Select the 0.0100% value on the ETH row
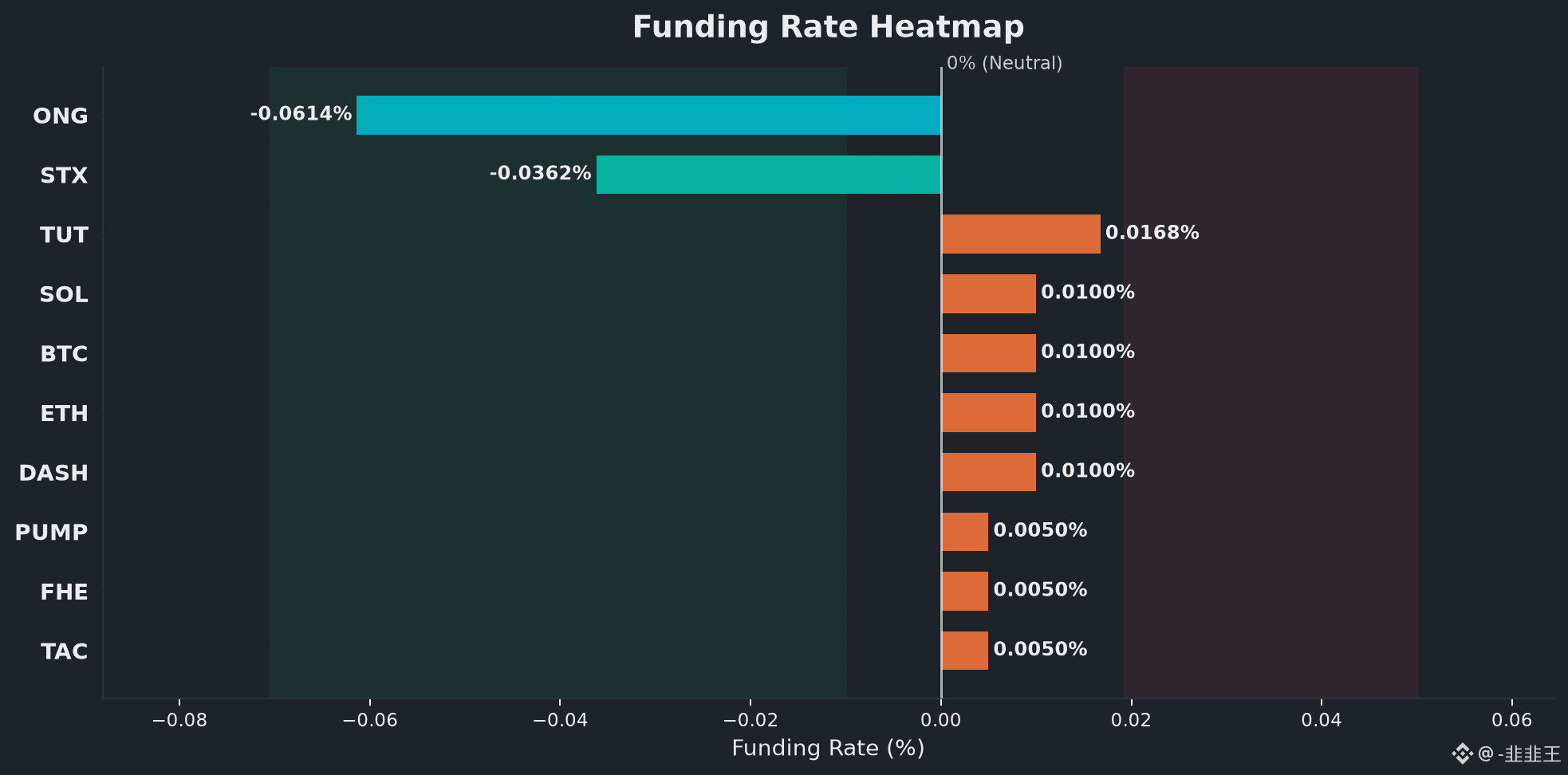 pyautogui.click(x=1088, y=411)
